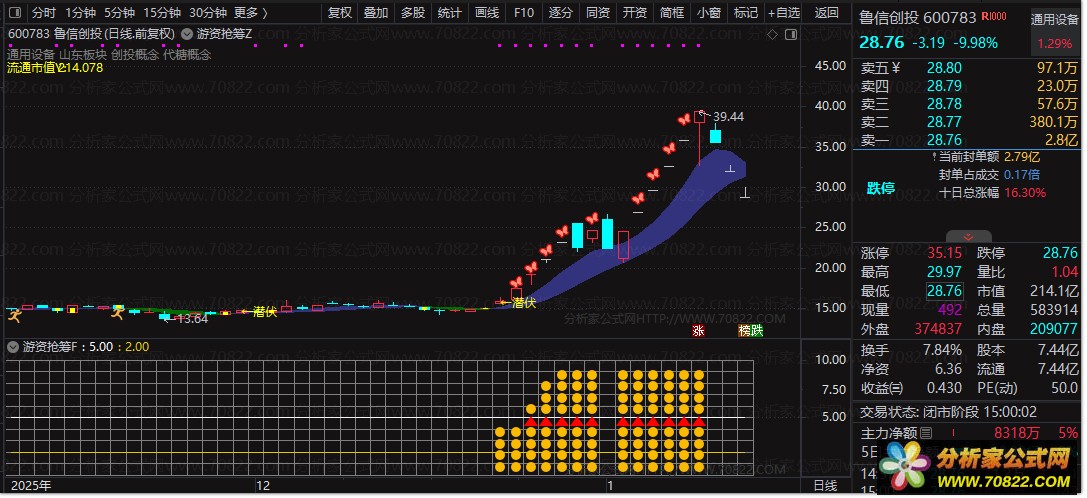Click the R1000 margin badge
1087x498 pixels.
pyautogui.click(x=995, y=17)
